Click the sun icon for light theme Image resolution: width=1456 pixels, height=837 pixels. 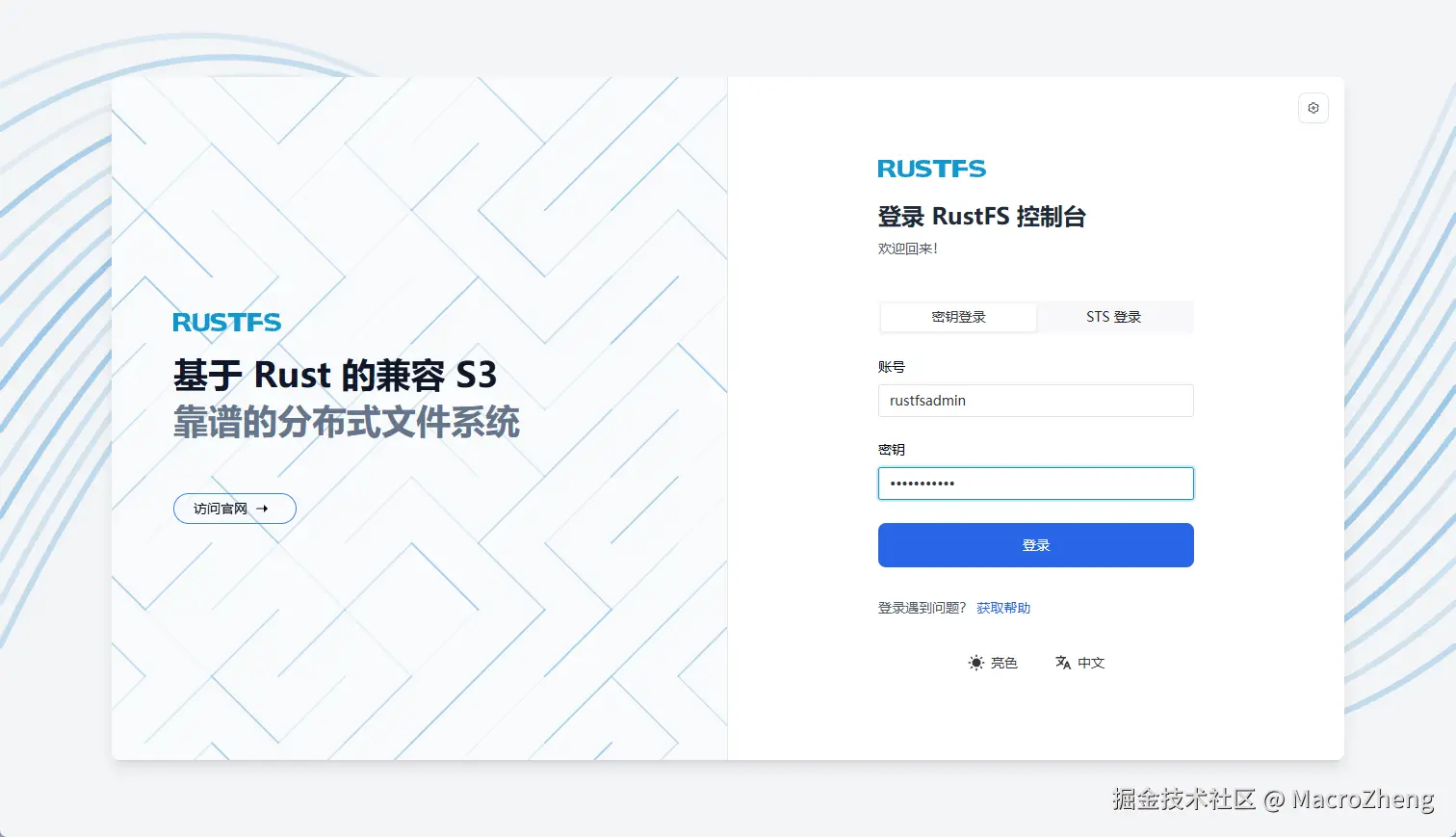click(x=976, y=663)
